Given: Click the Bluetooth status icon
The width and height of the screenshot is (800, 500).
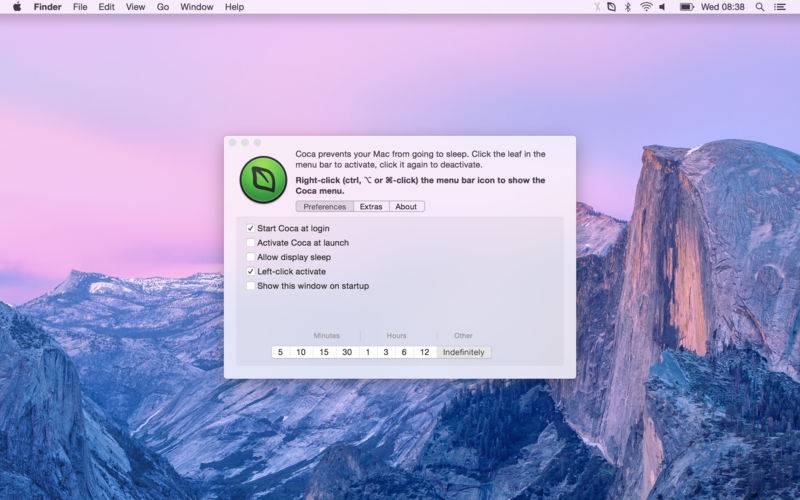Looking at the screenshot, I should (x=628, y=7).
